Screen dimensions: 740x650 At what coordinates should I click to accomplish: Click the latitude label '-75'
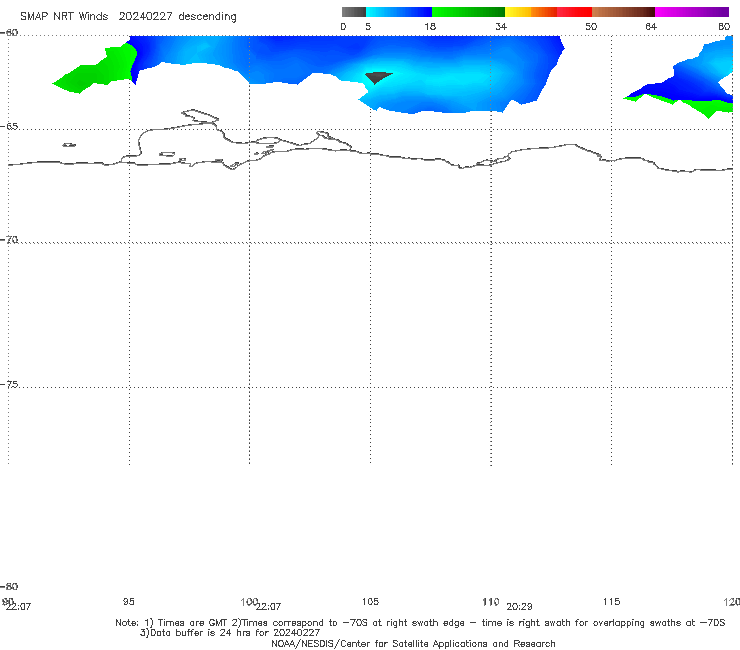point(9,384)
